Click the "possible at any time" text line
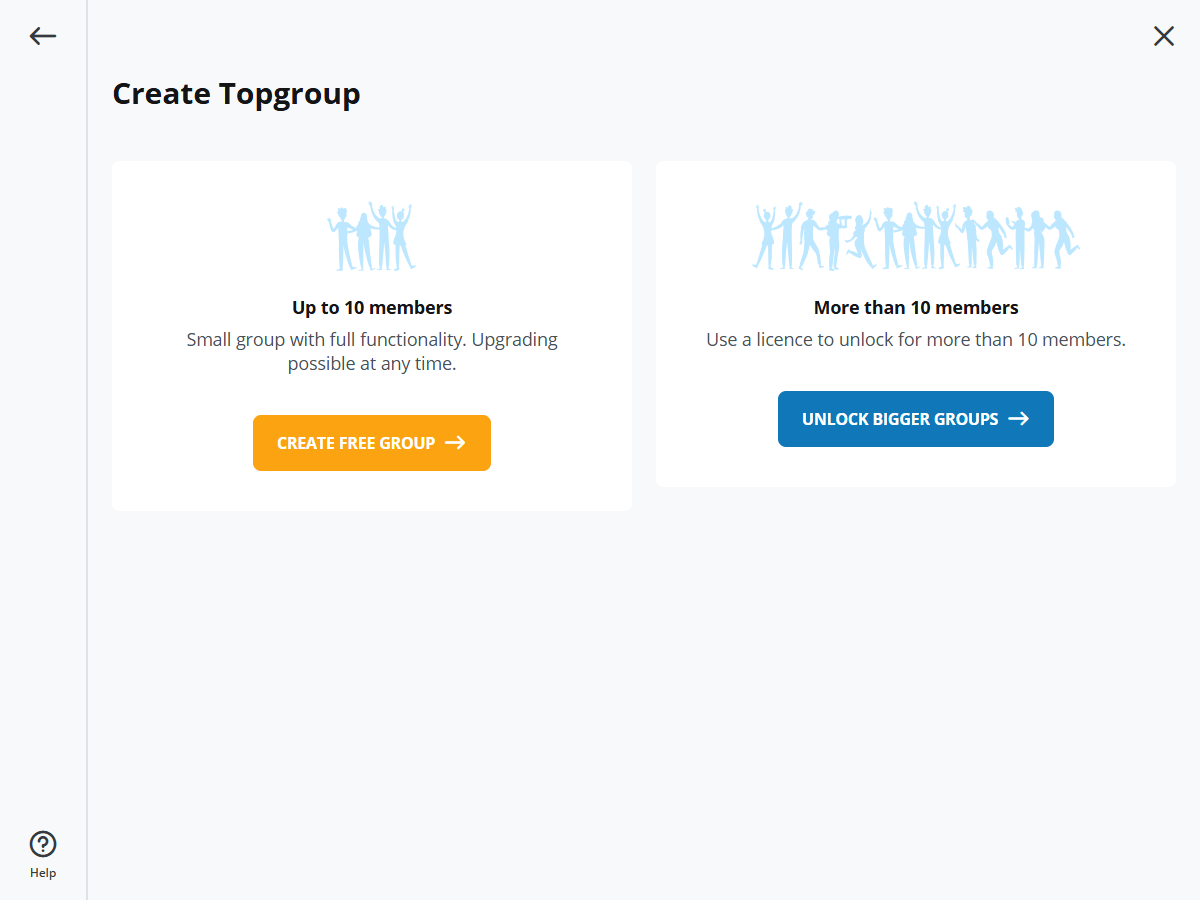Image resolution: width=1200 pixels, height=900 pixels. click(x=372, y=364)
